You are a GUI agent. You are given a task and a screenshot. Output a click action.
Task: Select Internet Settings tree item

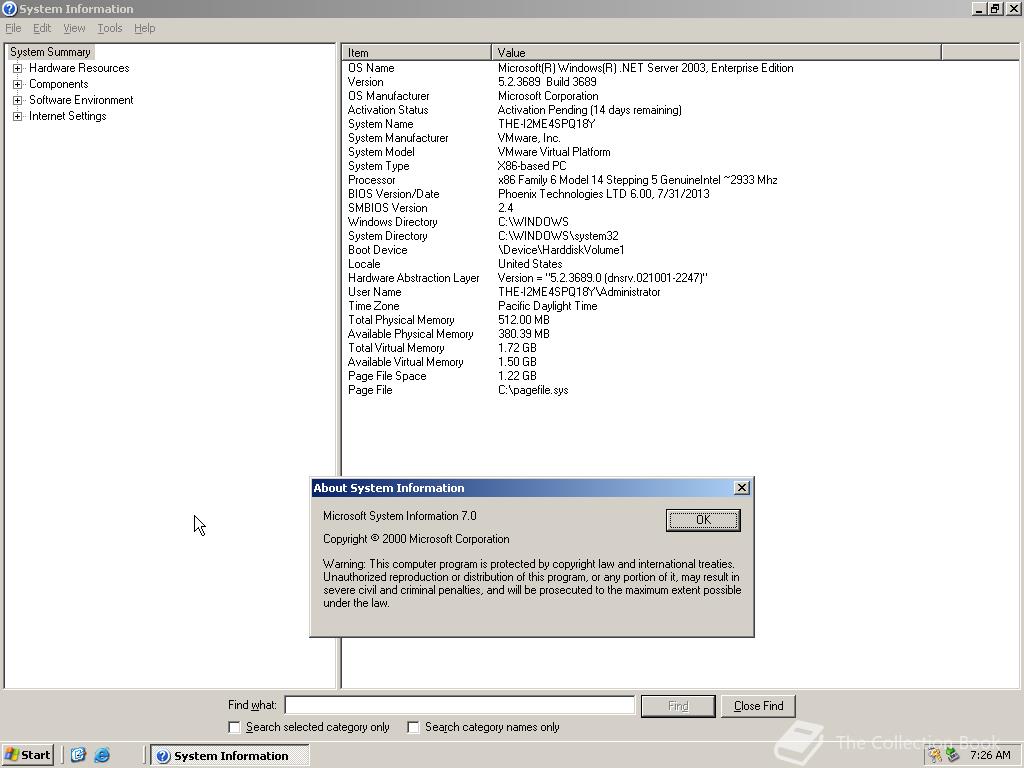coord(67,116)
